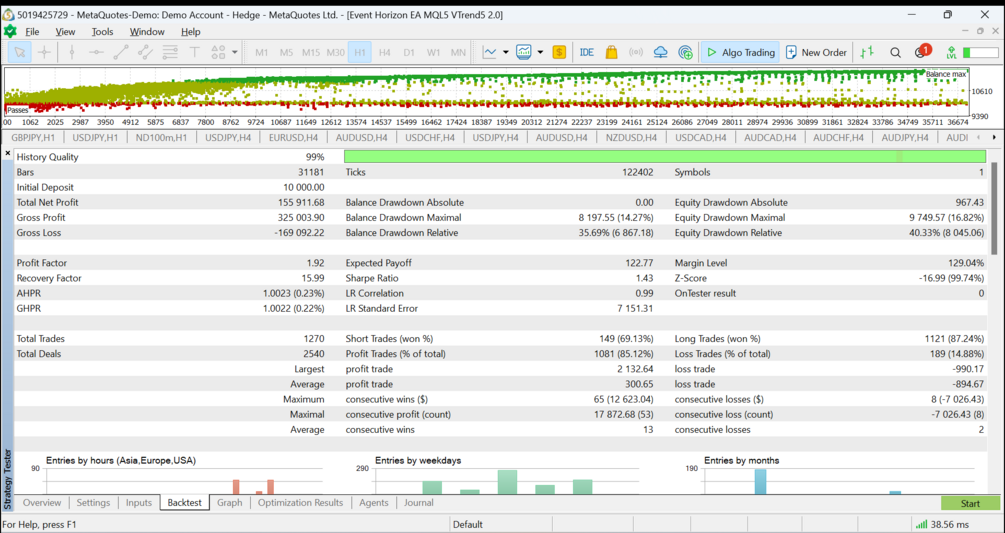Open the chart type dropdown arrow

point(506,53)
